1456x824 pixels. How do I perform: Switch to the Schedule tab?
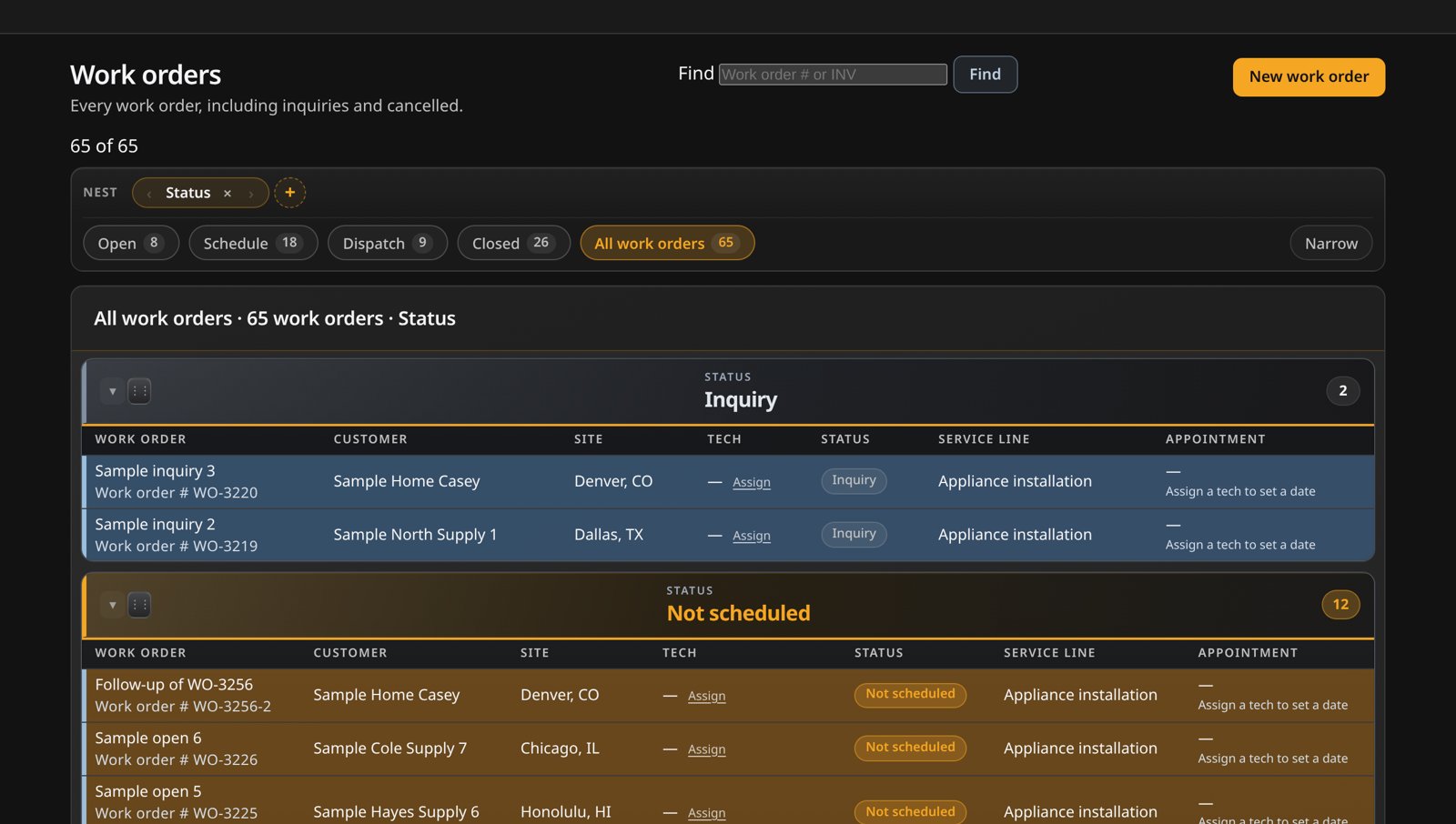pos(253,243)
